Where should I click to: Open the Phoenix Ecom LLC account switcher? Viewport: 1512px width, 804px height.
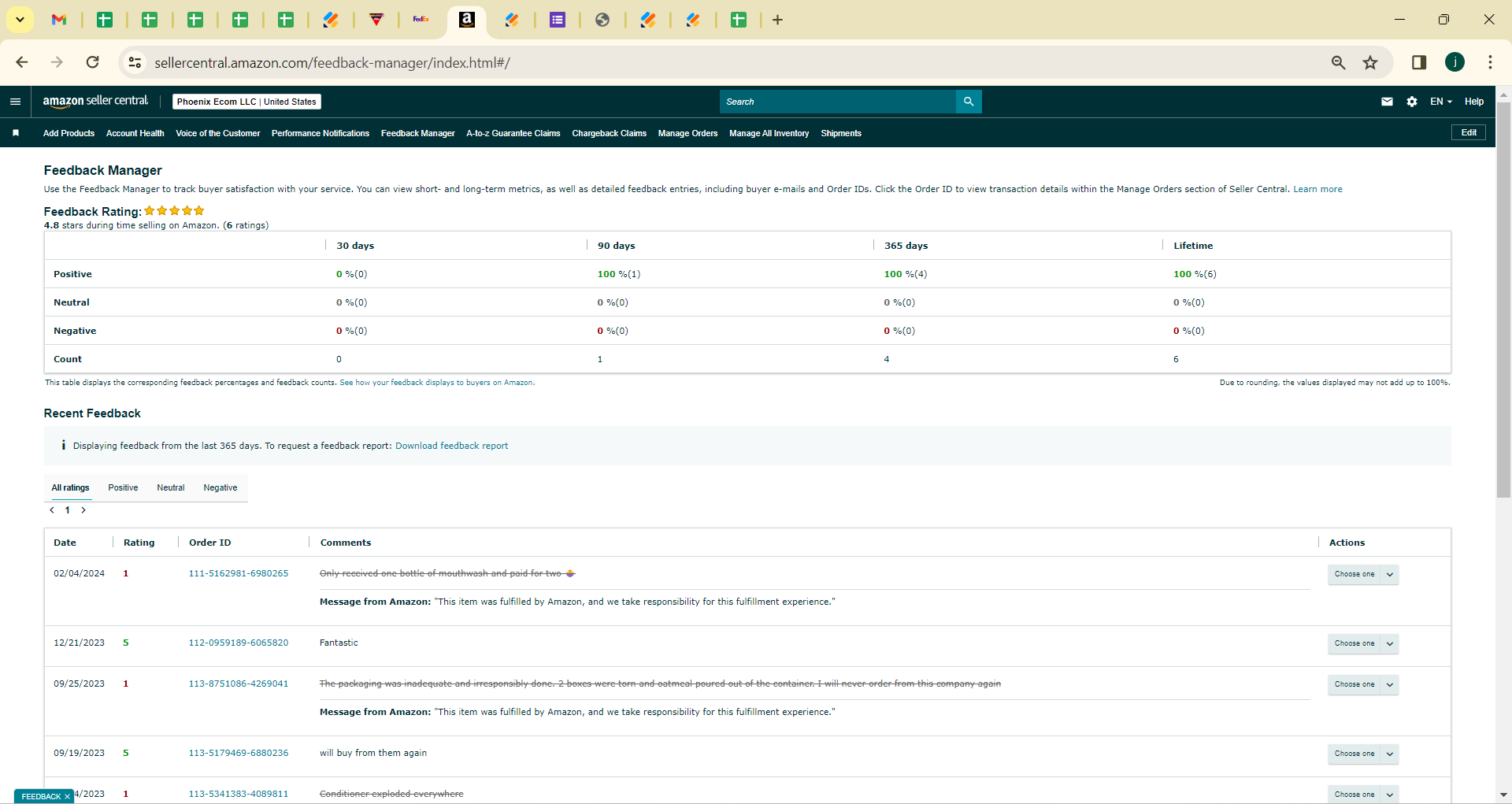pyautogui.click(x=246, y=102)
